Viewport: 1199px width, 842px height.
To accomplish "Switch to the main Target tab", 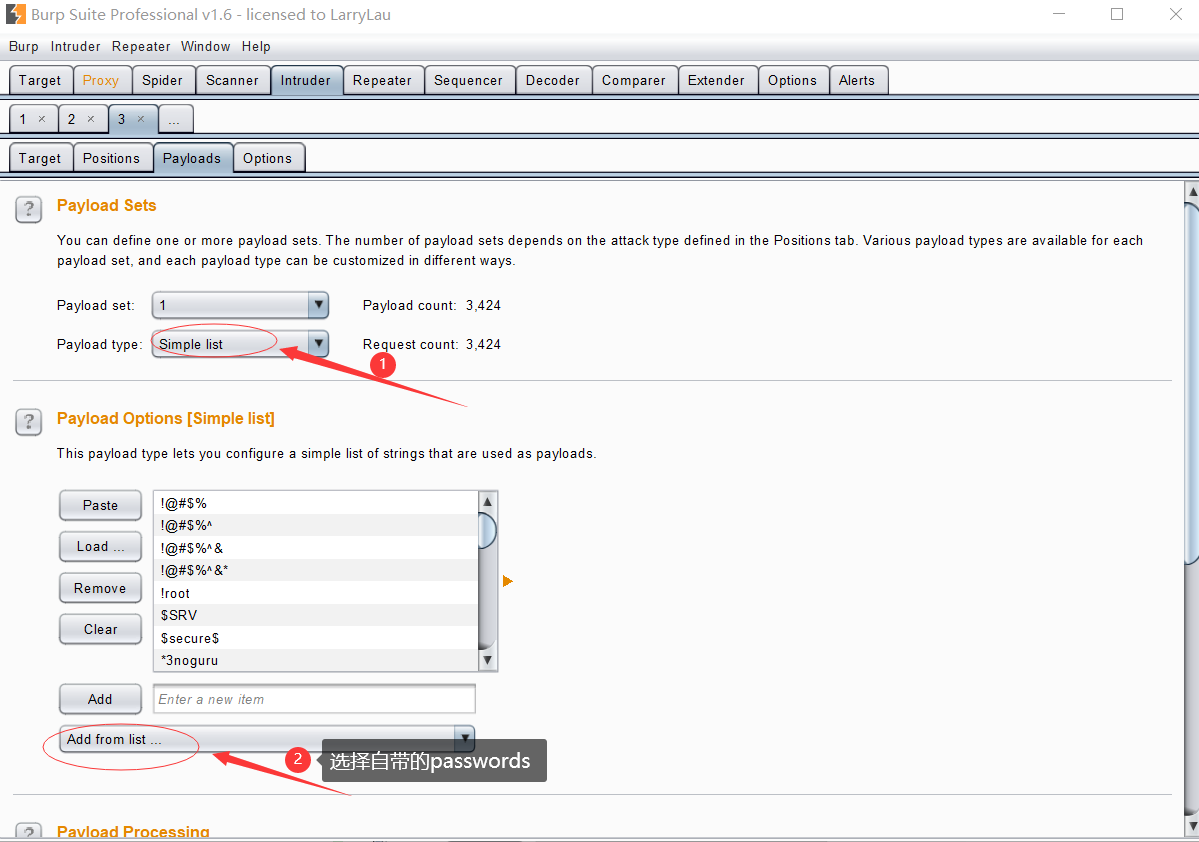I will 40,80.
